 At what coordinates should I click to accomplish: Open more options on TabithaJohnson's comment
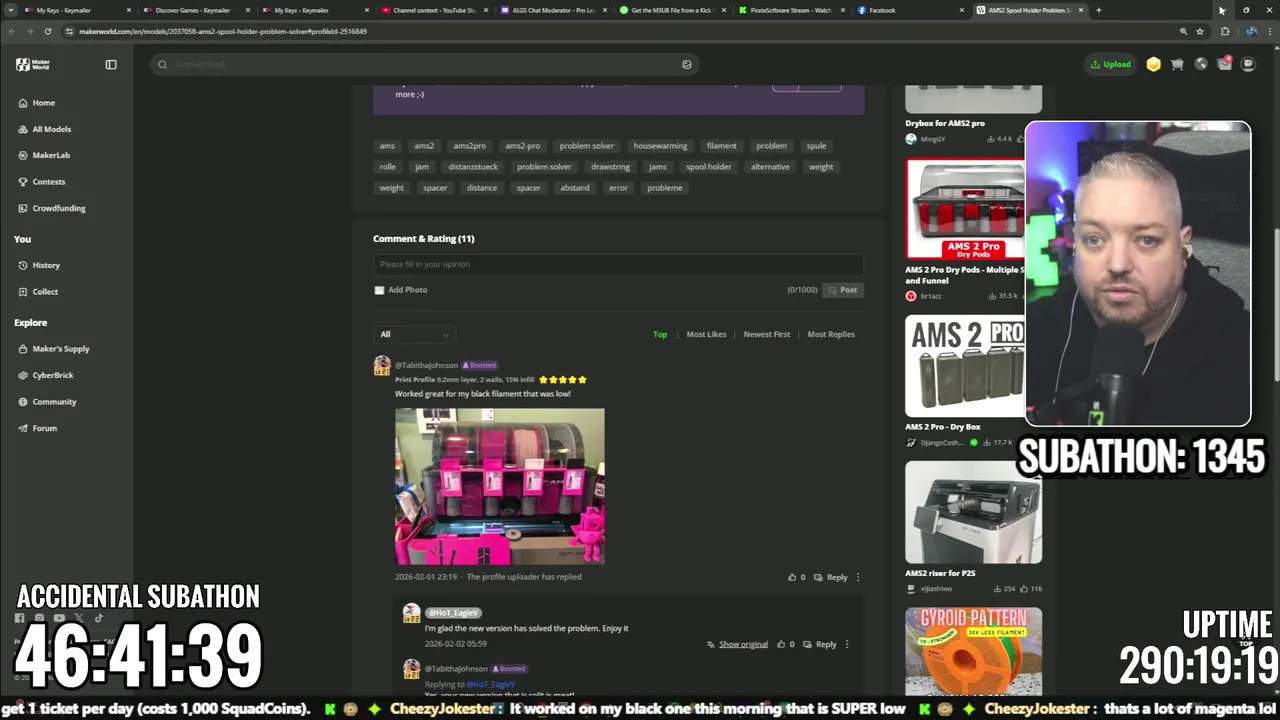pyautogui.click(x=857, y=577)
